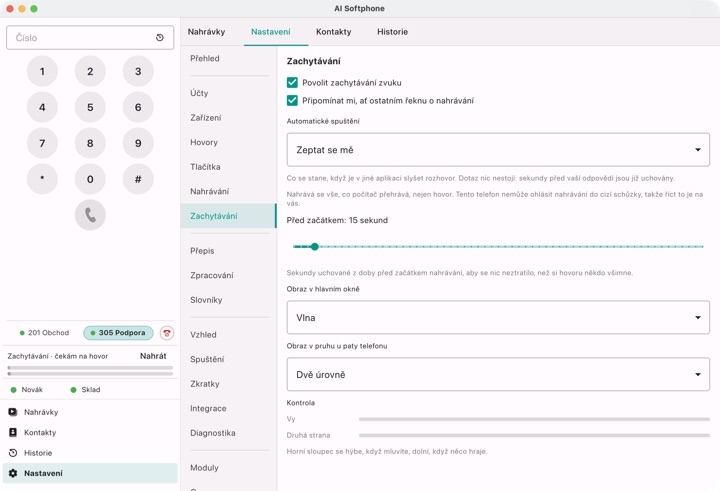Click the Před začátkem seconds slider handle

click(315, 247)
